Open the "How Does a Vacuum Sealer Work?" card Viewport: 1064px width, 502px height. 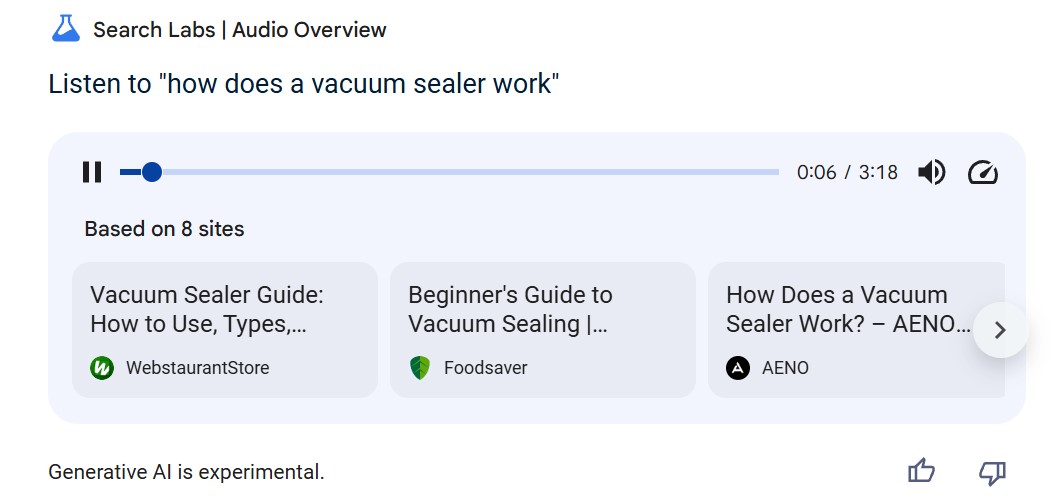coord(848,310)
